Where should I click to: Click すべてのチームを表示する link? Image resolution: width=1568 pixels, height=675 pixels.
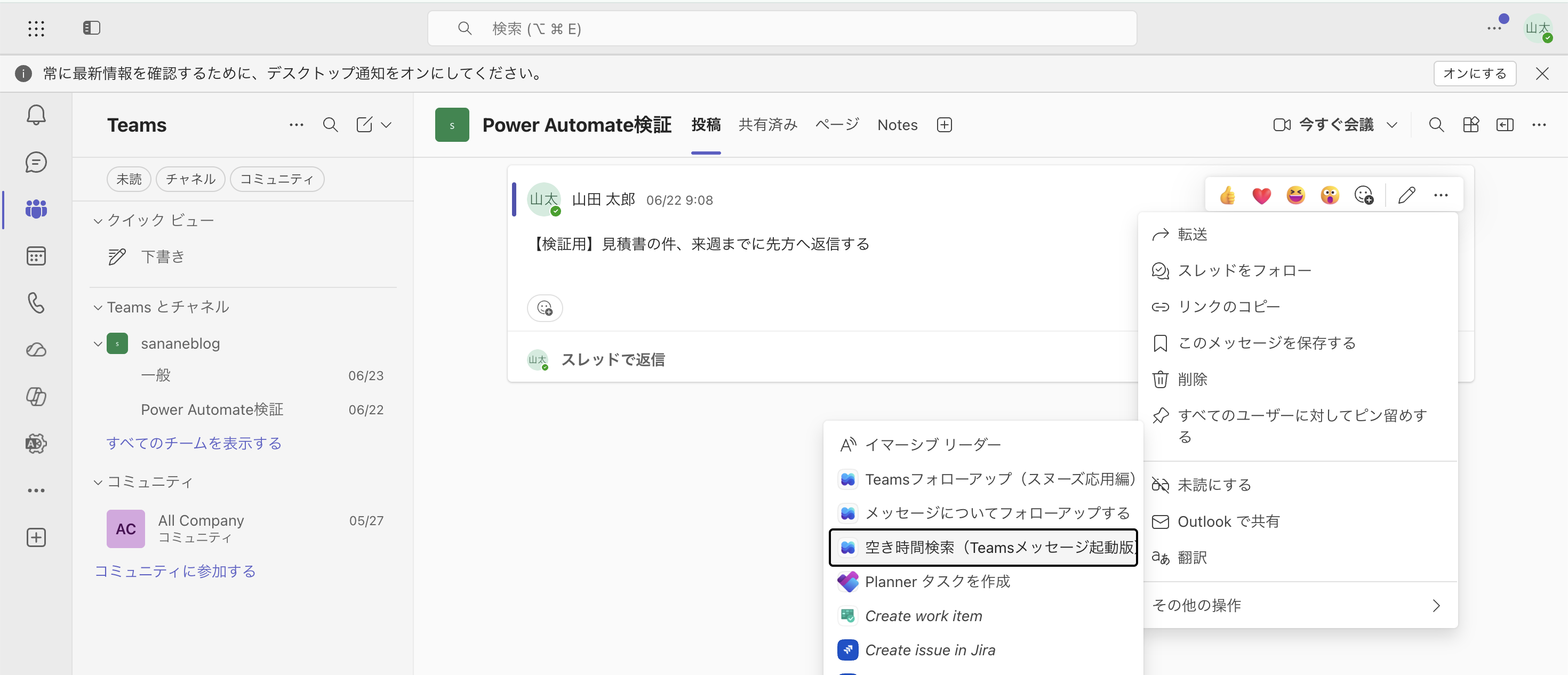[194, 444]
